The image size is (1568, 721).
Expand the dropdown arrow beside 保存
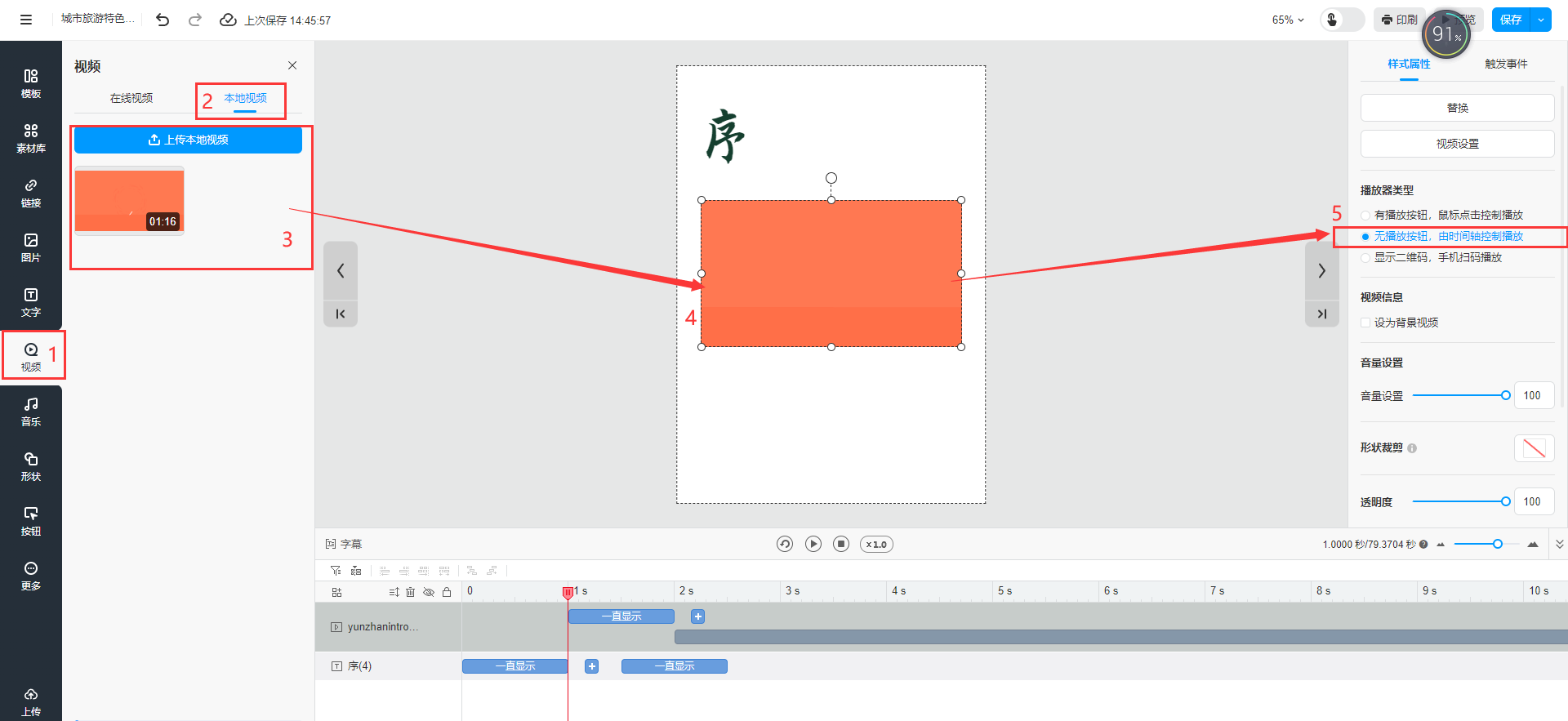pos(1540,20)
